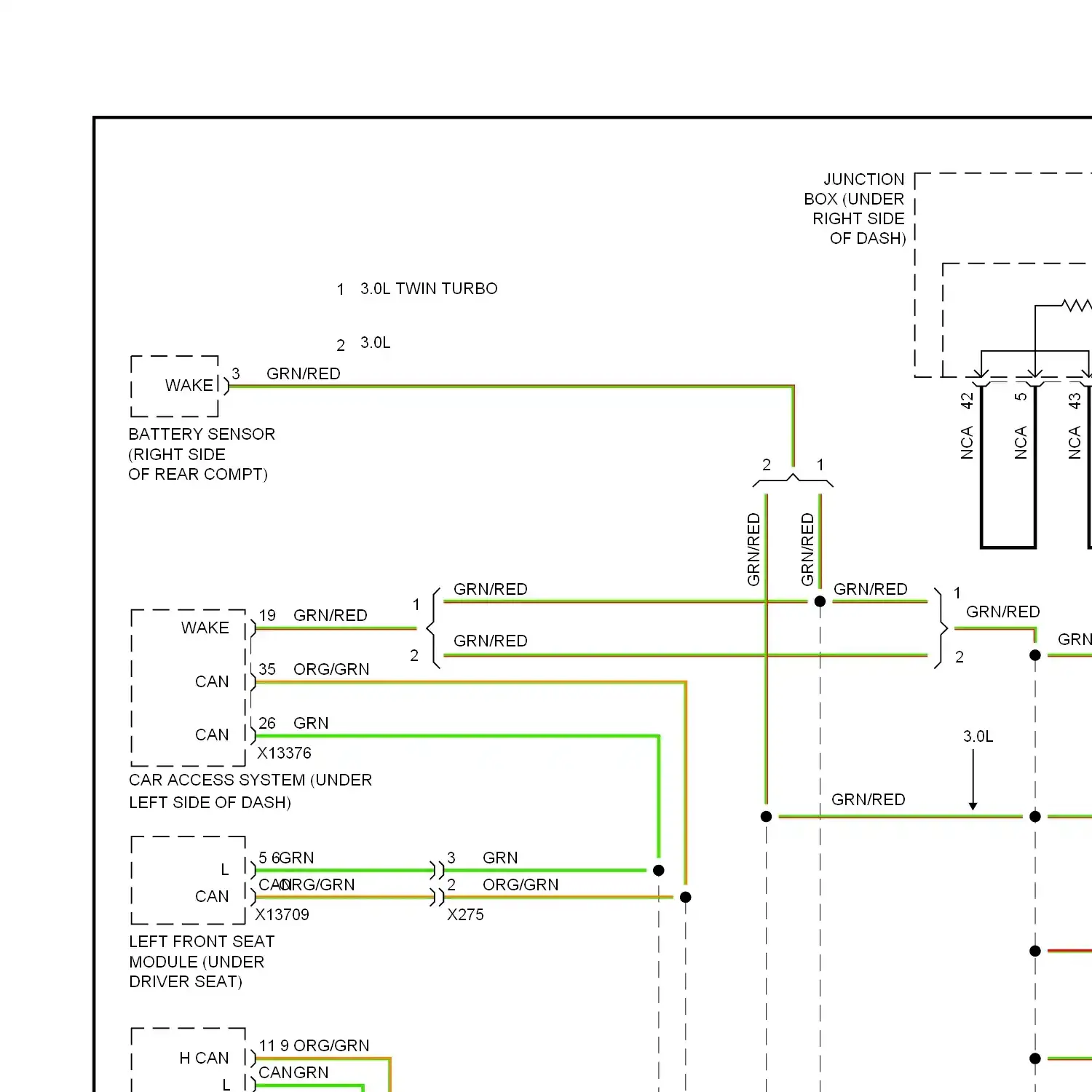Select the 'JUNCTION BOX (UNDER RIGHT SIDE OF DASH)' label

[x=855, y=209]
